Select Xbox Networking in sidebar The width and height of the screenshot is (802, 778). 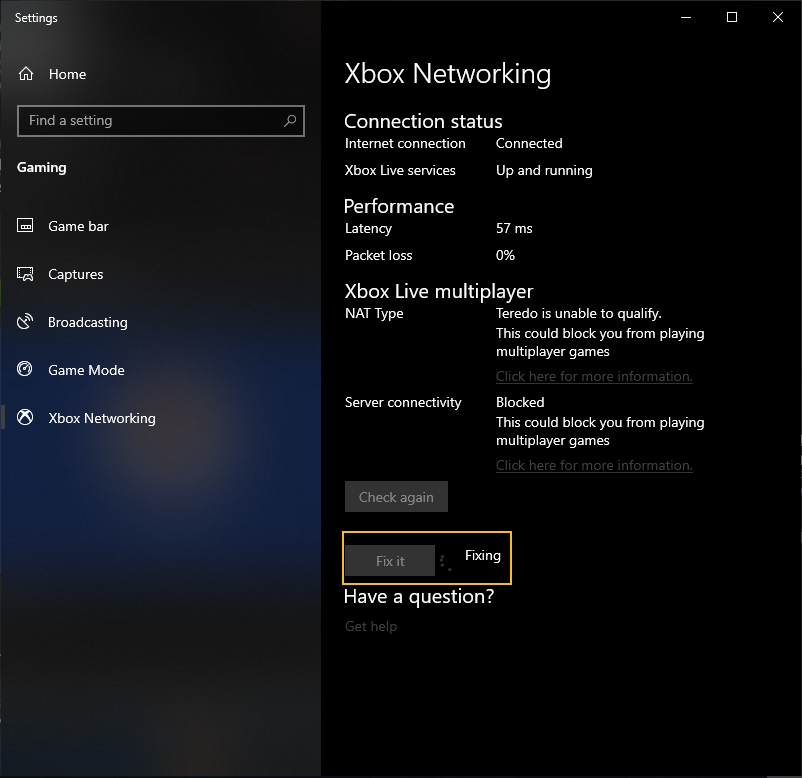[x=161, y=418]
